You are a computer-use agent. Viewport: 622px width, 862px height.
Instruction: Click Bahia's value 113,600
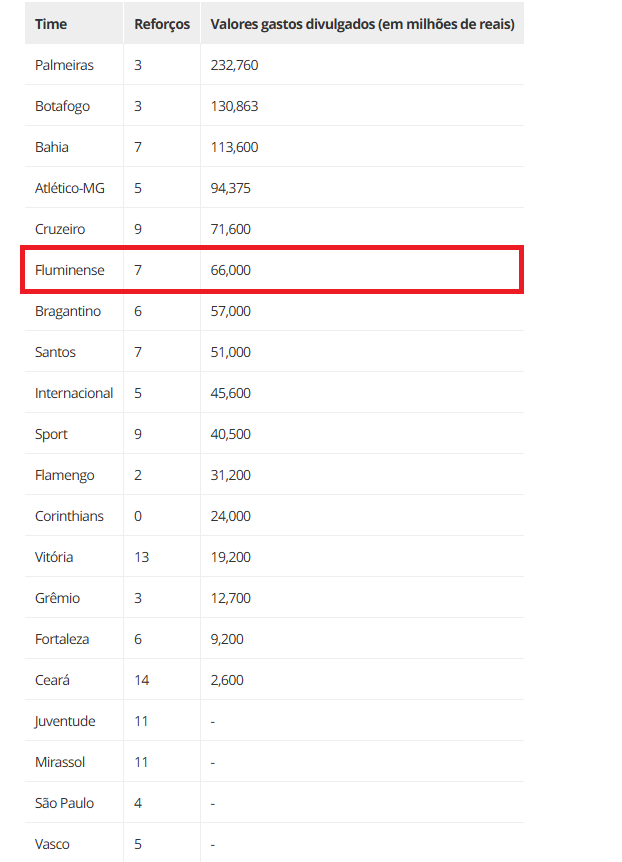pos(234,147)
